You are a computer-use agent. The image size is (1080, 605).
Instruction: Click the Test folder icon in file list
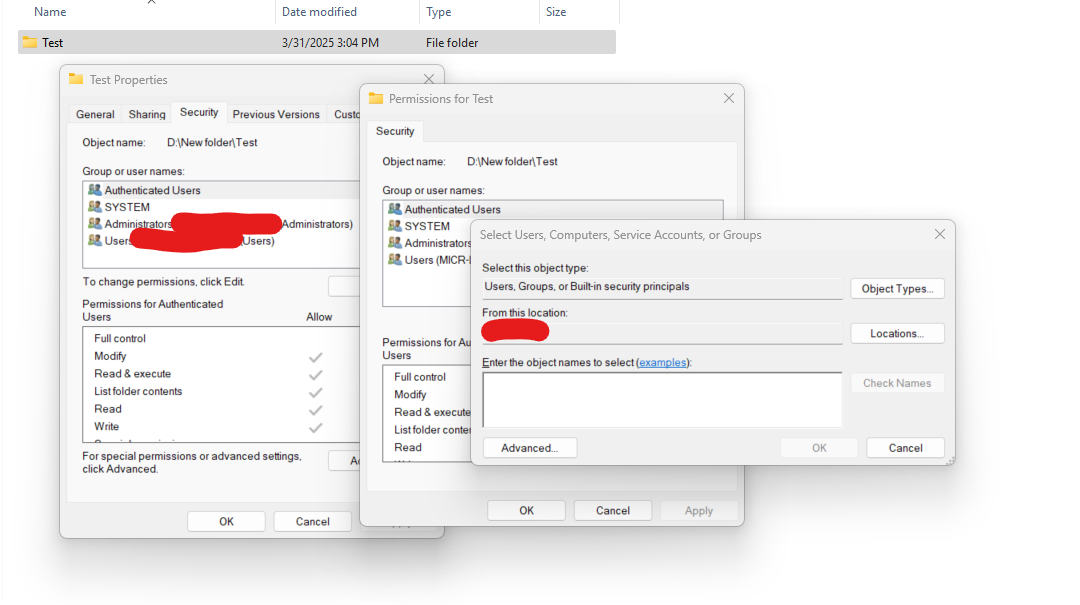(30, 43)
